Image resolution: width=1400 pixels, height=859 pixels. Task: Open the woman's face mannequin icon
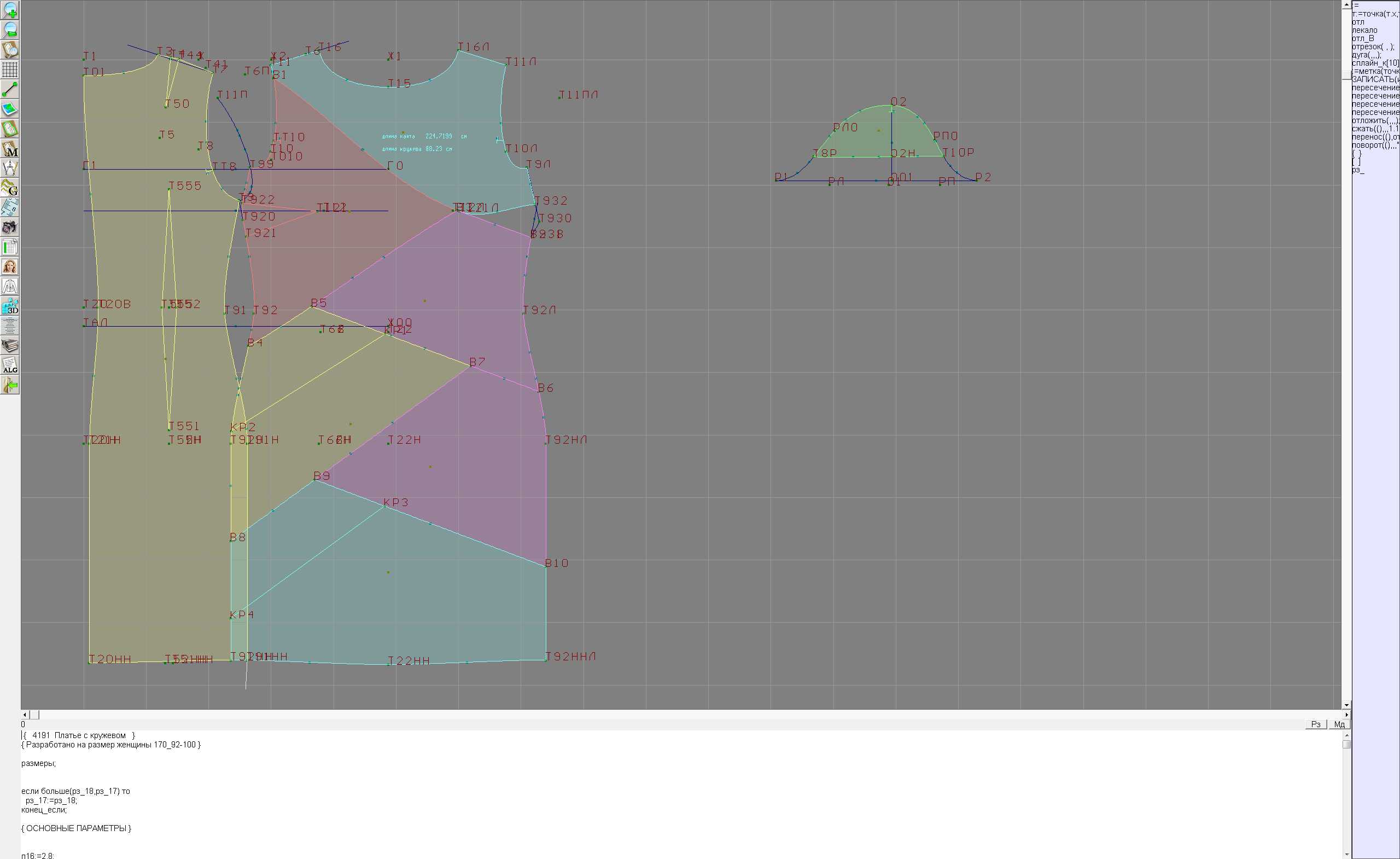10,266
